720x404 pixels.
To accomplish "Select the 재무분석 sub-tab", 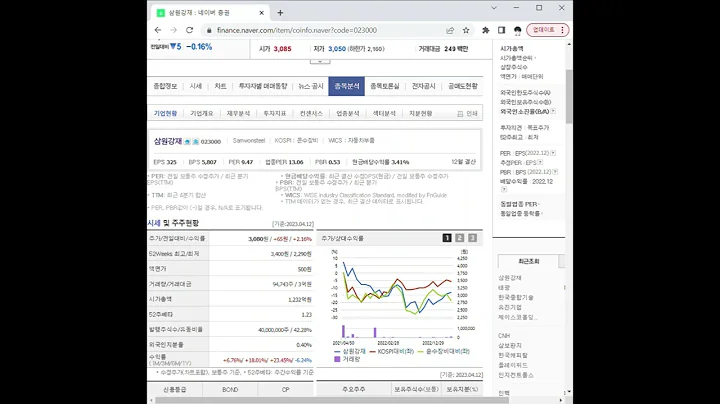I will tap(238, 113).
